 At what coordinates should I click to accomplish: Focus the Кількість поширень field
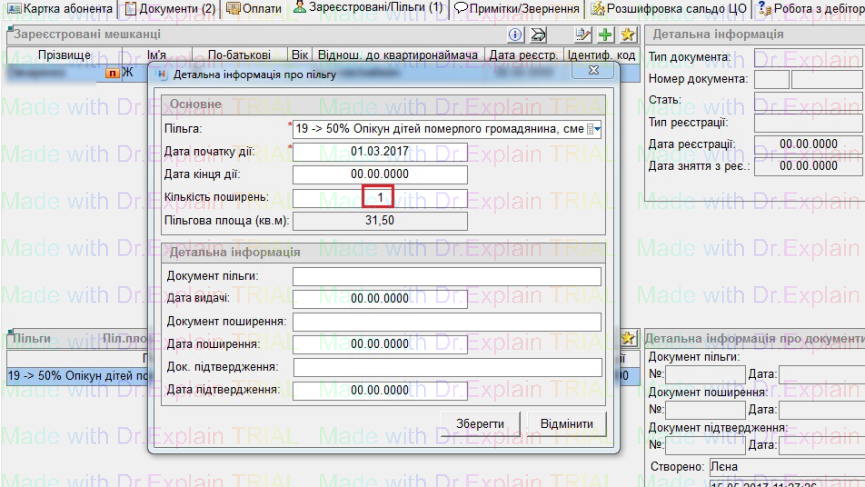tap(379, 197)
